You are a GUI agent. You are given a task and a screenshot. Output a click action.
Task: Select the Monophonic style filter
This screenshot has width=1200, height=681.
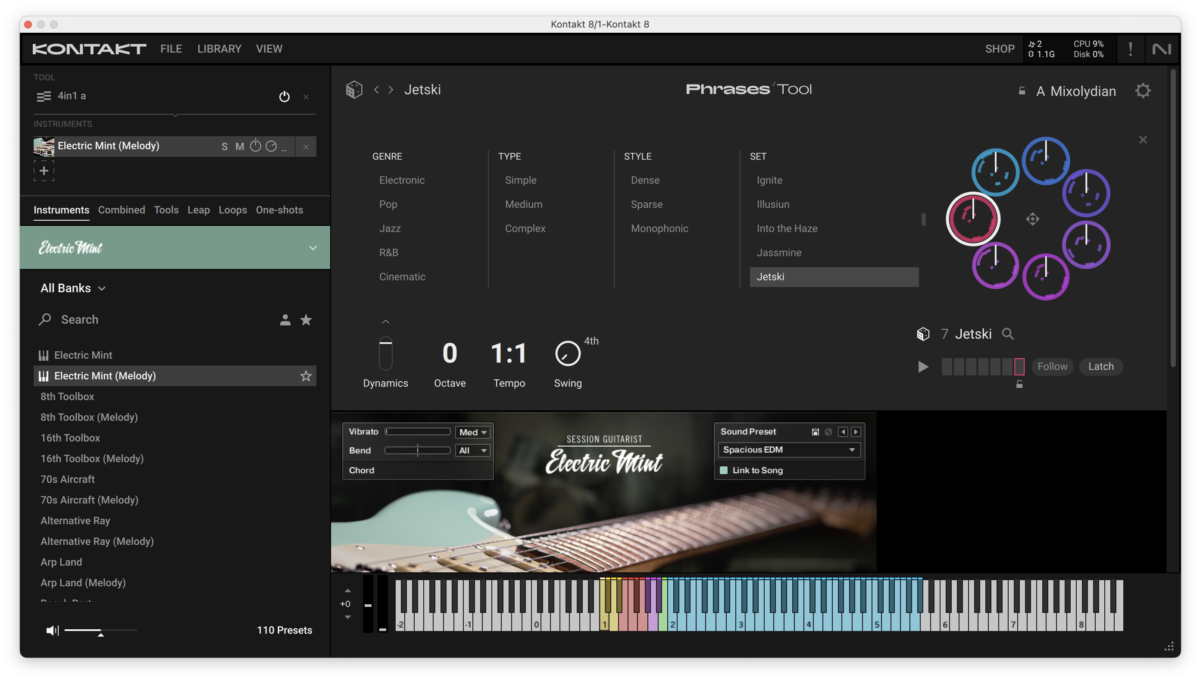click(x=660, y=229)
